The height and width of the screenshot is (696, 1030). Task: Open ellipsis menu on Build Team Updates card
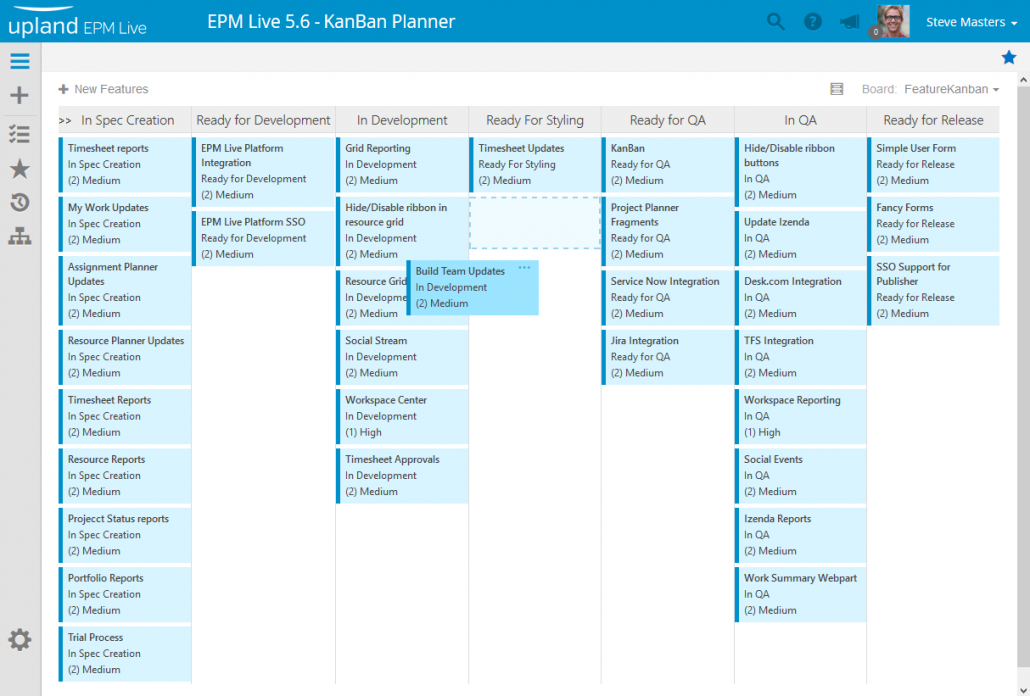click(525, 268)
